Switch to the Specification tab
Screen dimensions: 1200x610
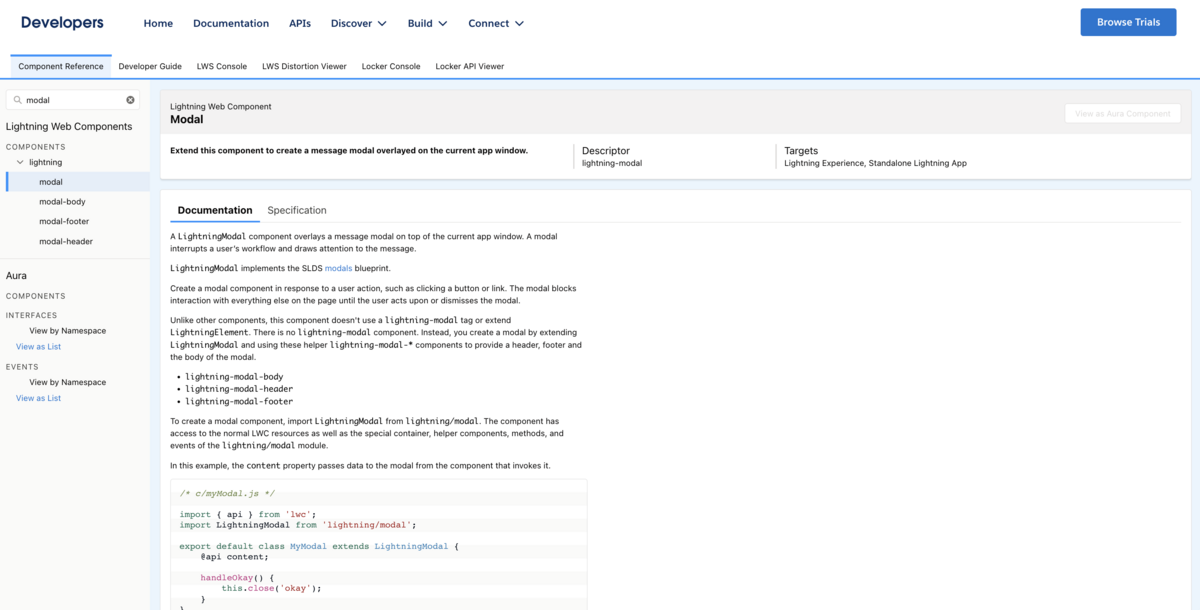(x=296, y=210)
